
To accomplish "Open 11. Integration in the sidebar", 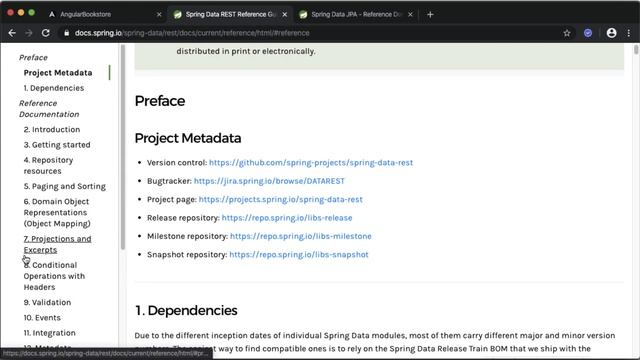I will tap(49, 333).
